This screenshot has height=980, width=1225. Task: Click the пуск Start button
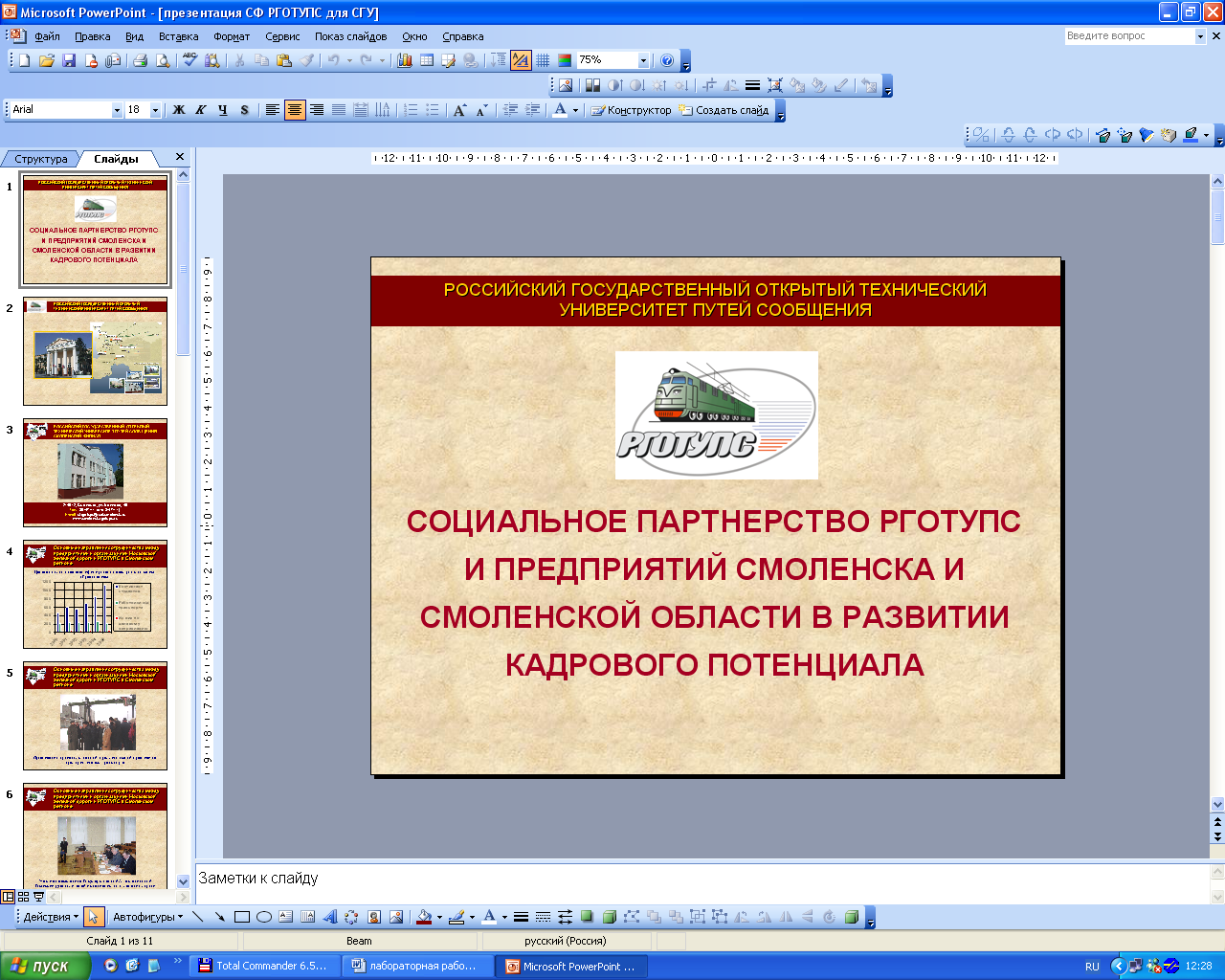pyautogui.click(x=45, y=966)
